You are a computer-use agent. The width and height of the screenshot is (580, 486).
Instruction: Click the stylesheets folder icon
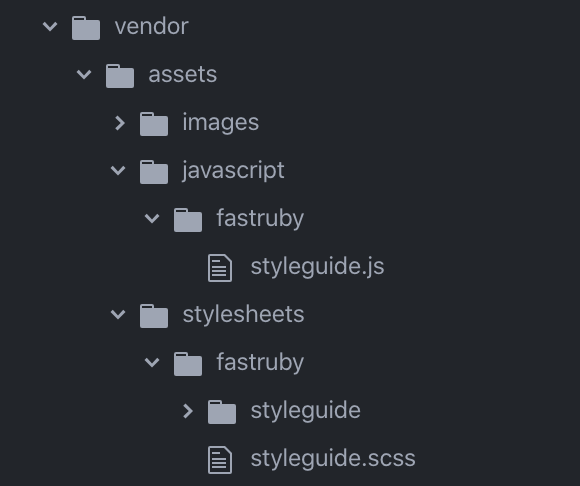pos(154,316)
